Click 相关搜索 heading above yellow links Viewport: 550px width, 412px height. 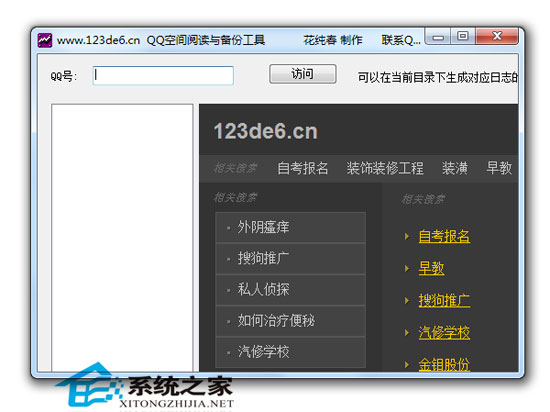[423, 200]
